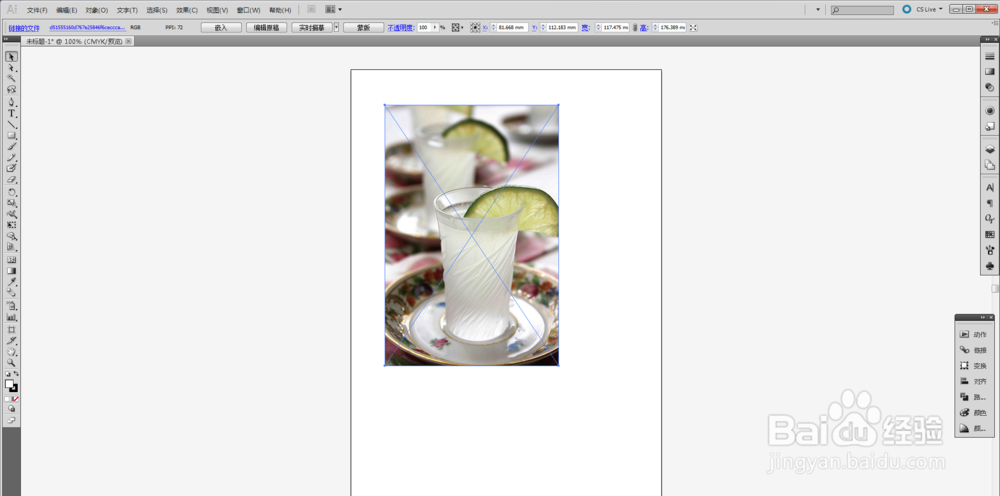
Task: Toggle constrain width and height proportions link
Action: pyautogui.click(x=635, y=27)
